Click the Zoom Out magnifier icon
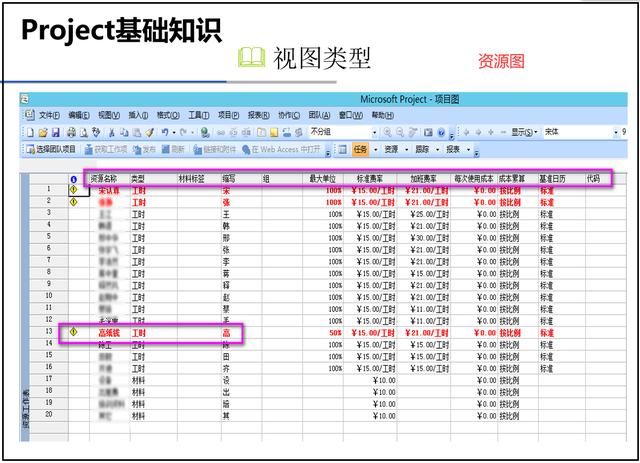The image size is (640, 463). pos(400,132)
